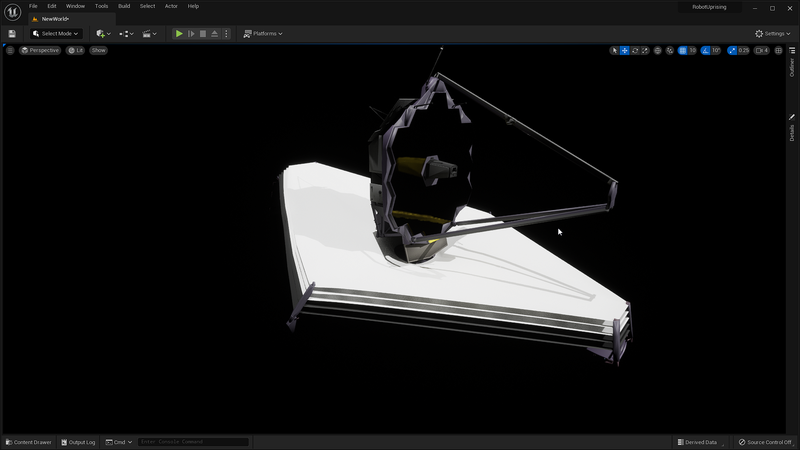Switch viewport layout with the four-pane icon
800x450 pixels.
[779, 50]
